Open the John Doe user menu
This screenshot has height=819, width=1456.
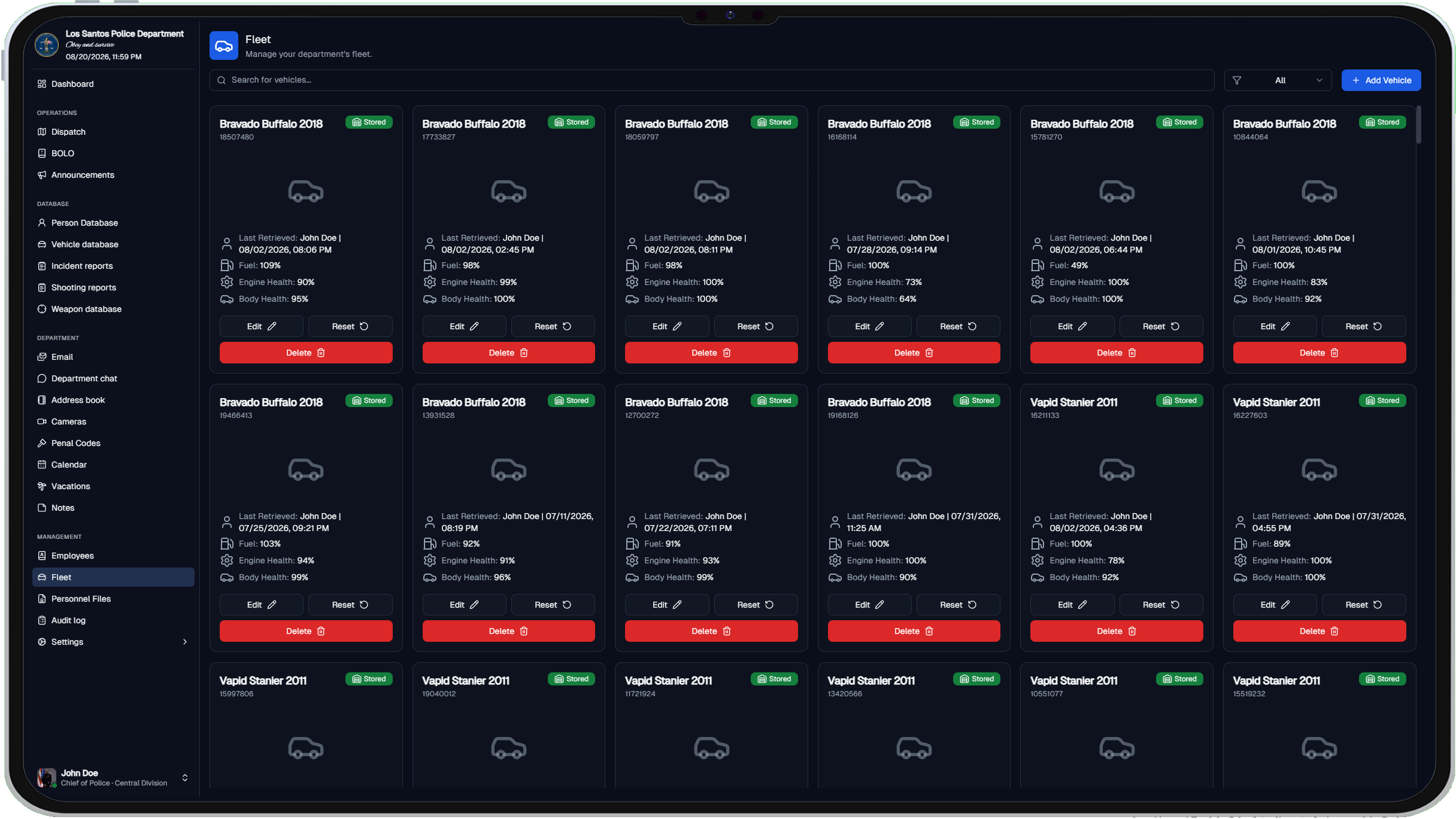tap(113, 778)
